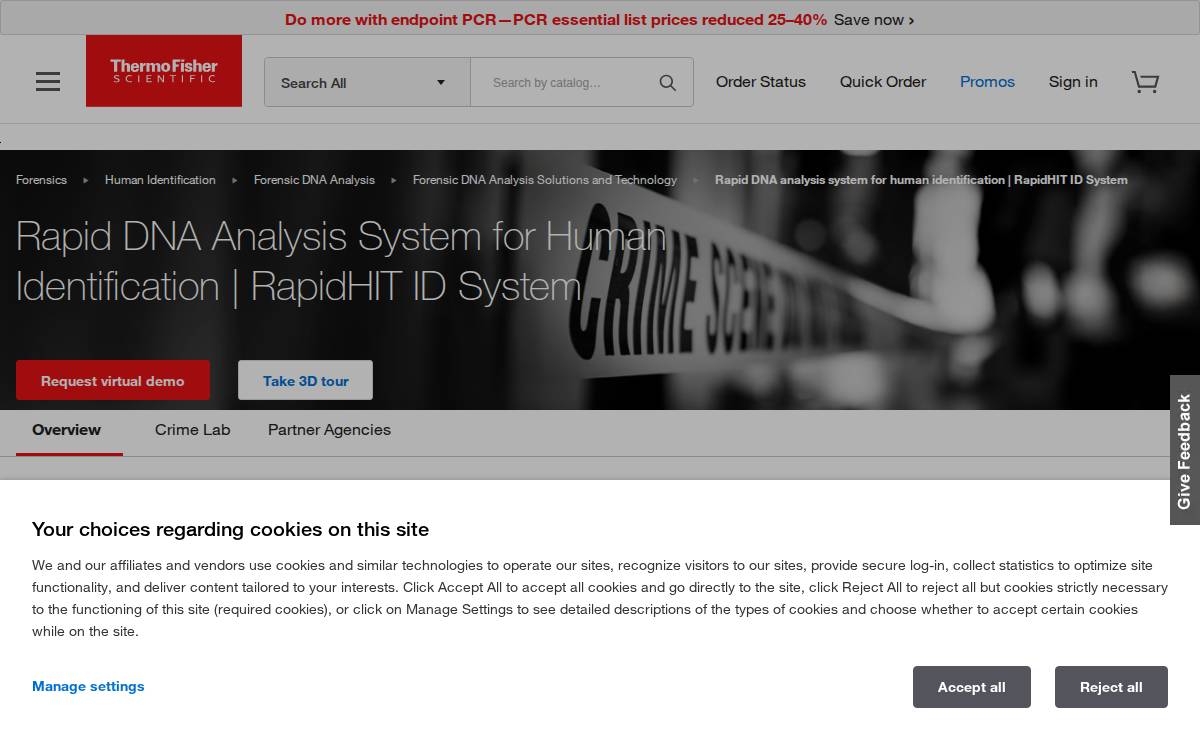Navigate to Forensic DNA Analysis breadcrumb
The image size is (1200, 750).
(x=314, y=180)
